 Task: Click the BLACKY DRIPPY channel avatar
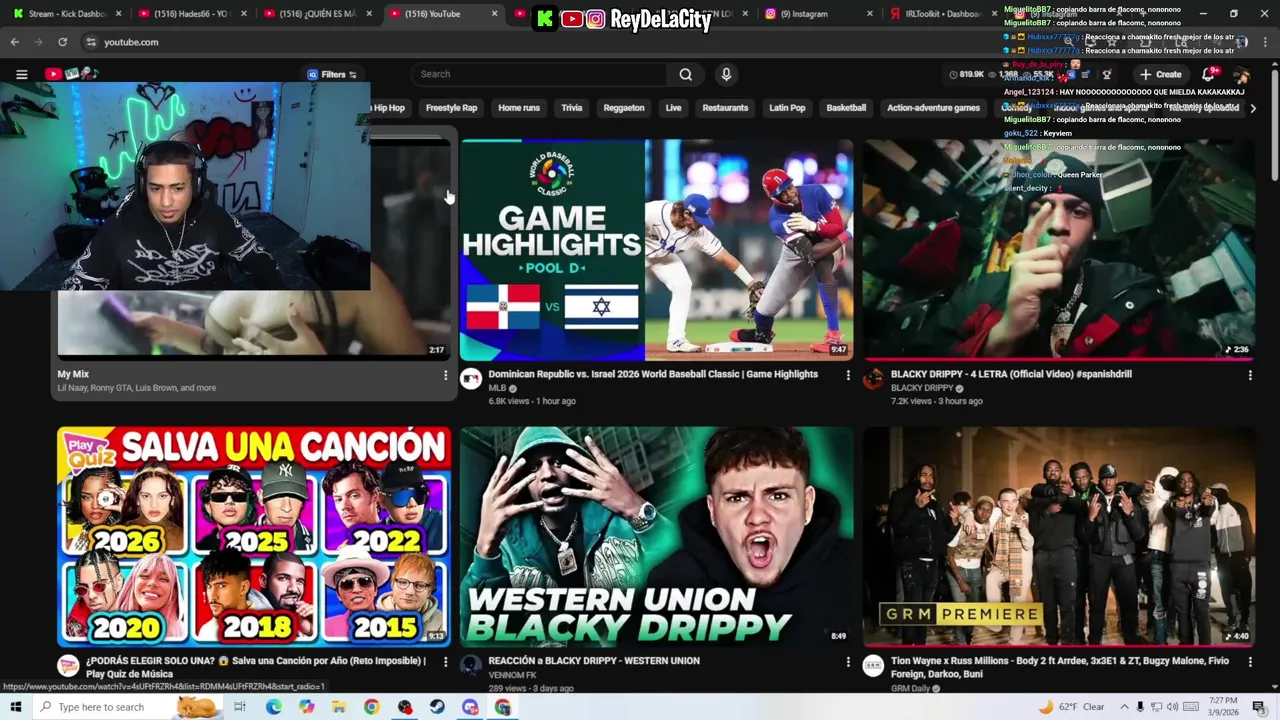(873, 378)
